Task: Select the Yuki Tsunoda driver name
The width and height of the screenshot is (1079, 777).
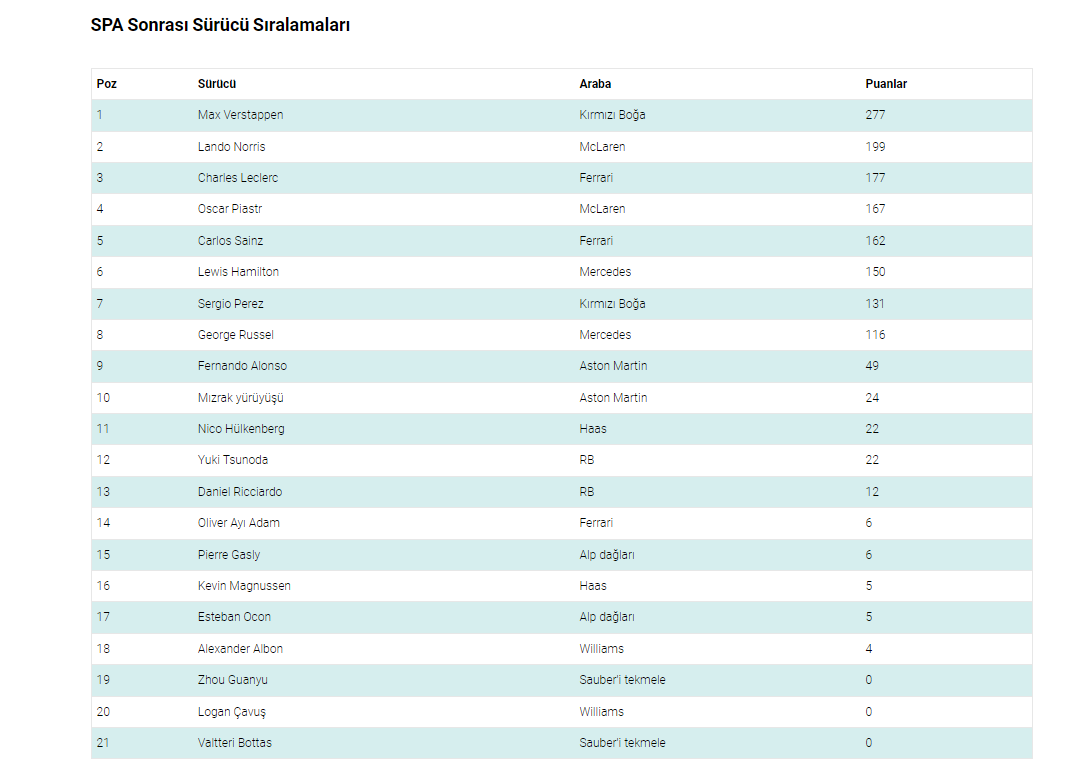Action: pyautogui.click(x=232, y=460)
